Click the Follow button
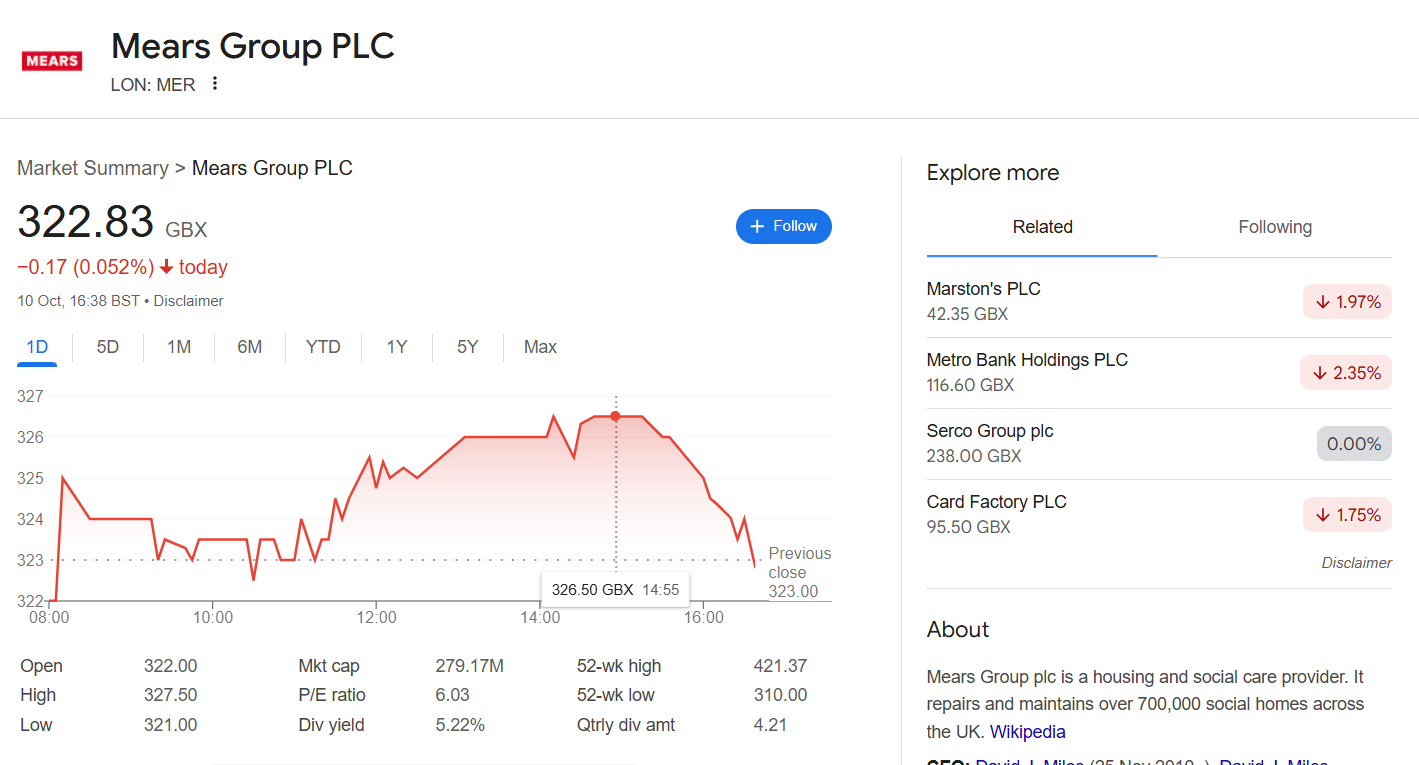The height and width of the screenshot is (765, 1419). pos(783,226)
